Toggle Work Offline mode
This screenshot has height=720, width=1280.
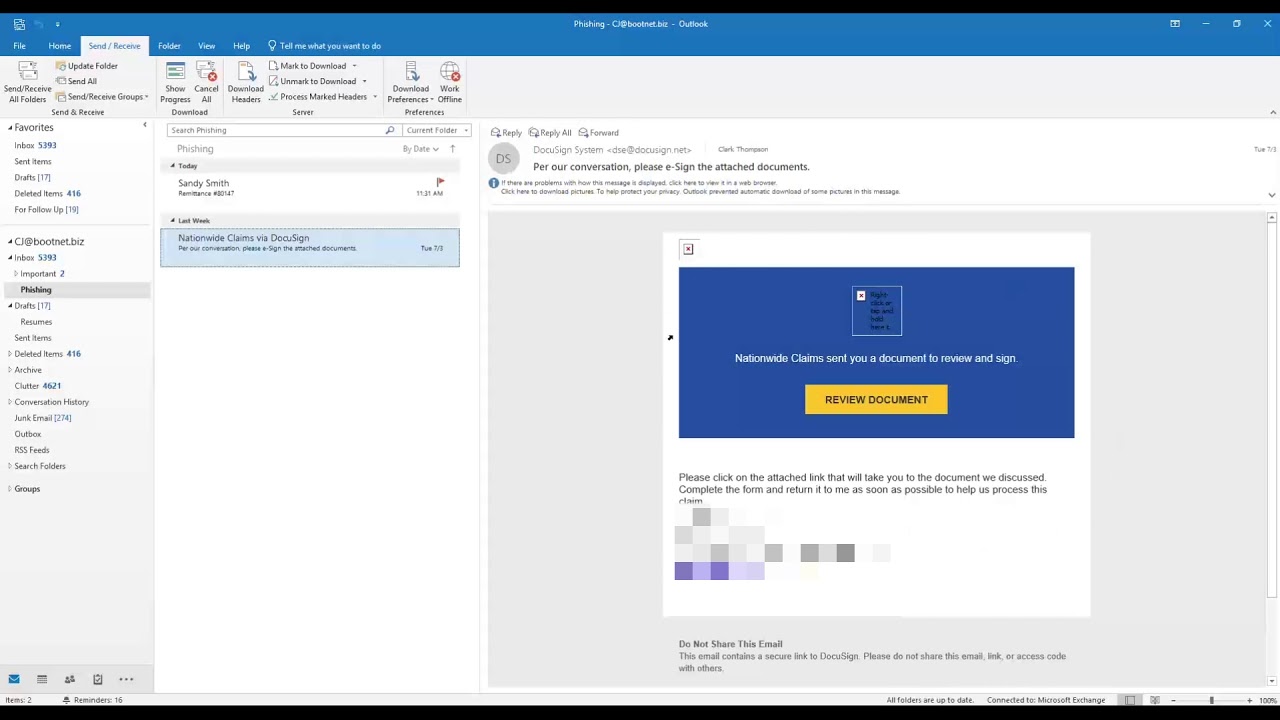coord(449,82)
